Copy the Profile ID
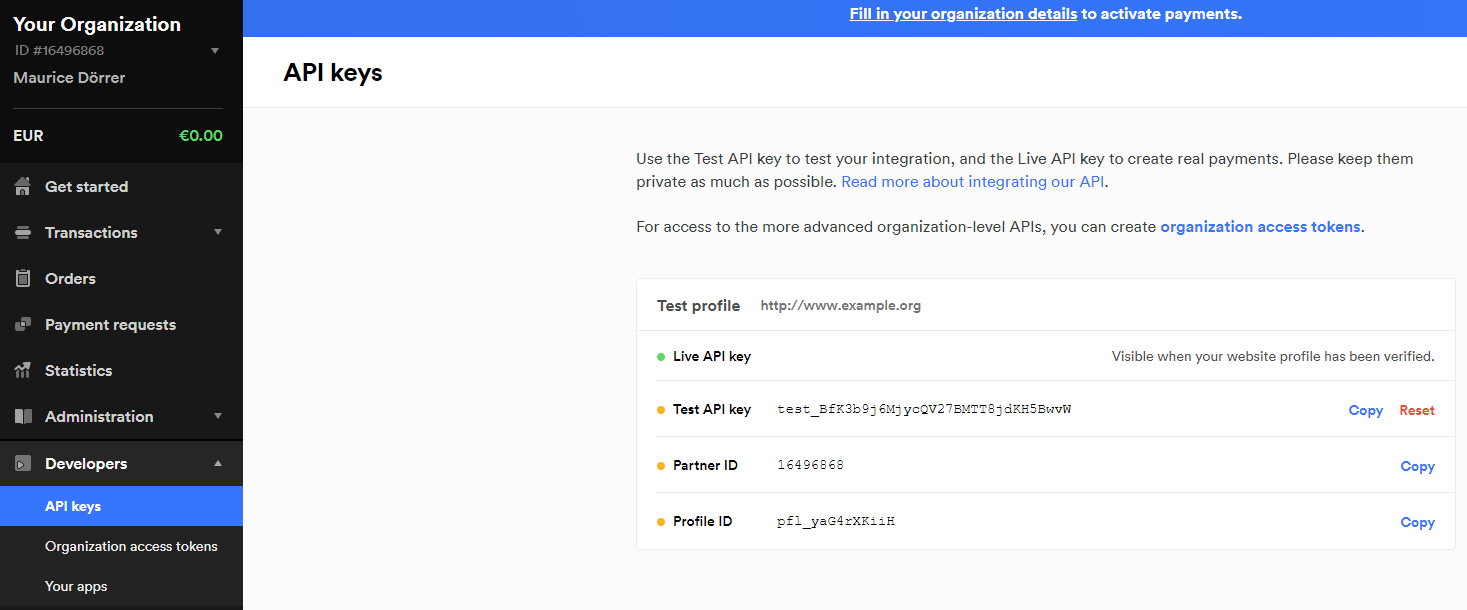This screenshot has height=610, width=1467. tap(1417, 522)
